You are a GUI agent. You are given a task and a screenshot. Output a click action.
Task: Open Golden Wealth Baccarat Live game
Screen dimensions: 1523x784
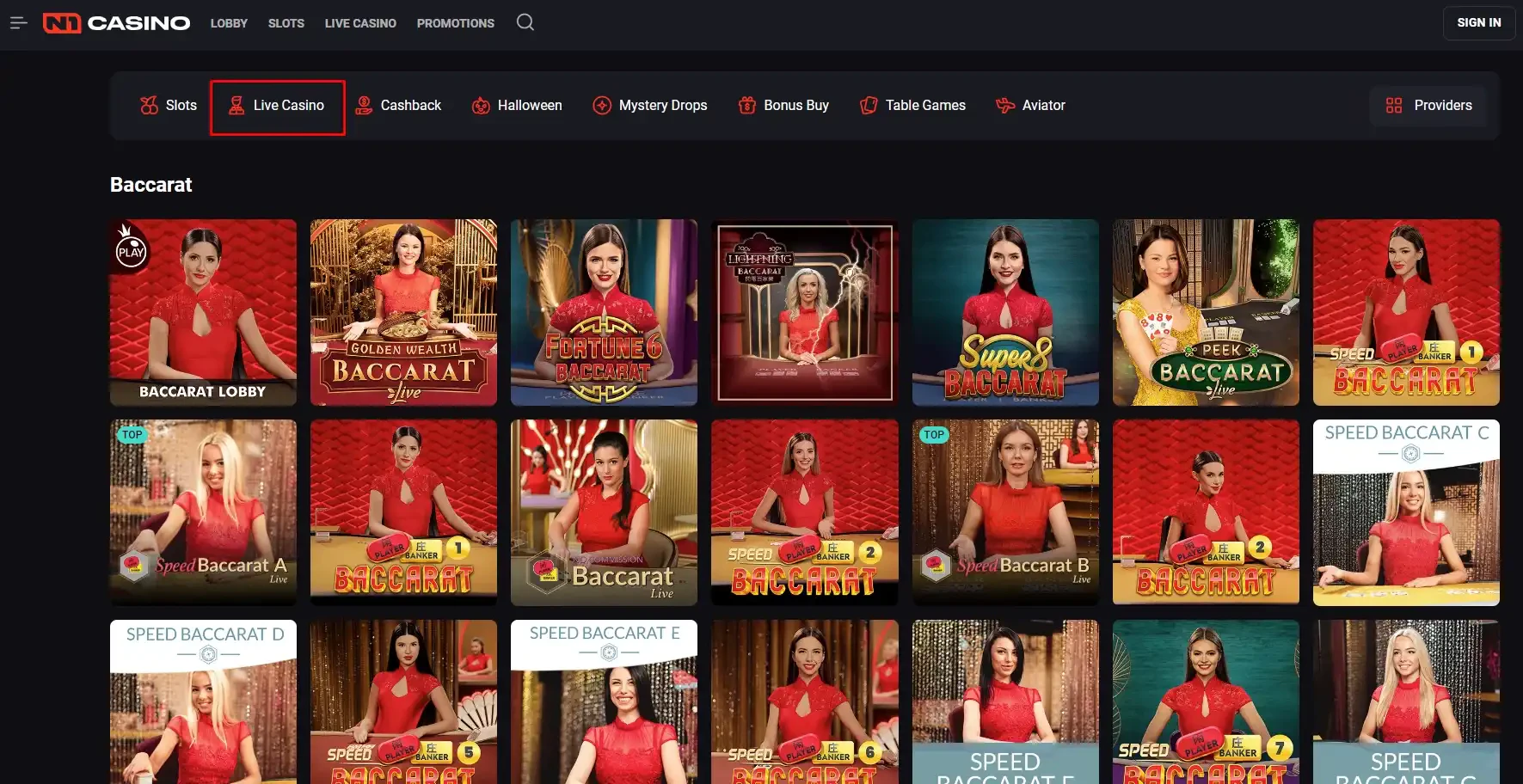tap(403, 313)
